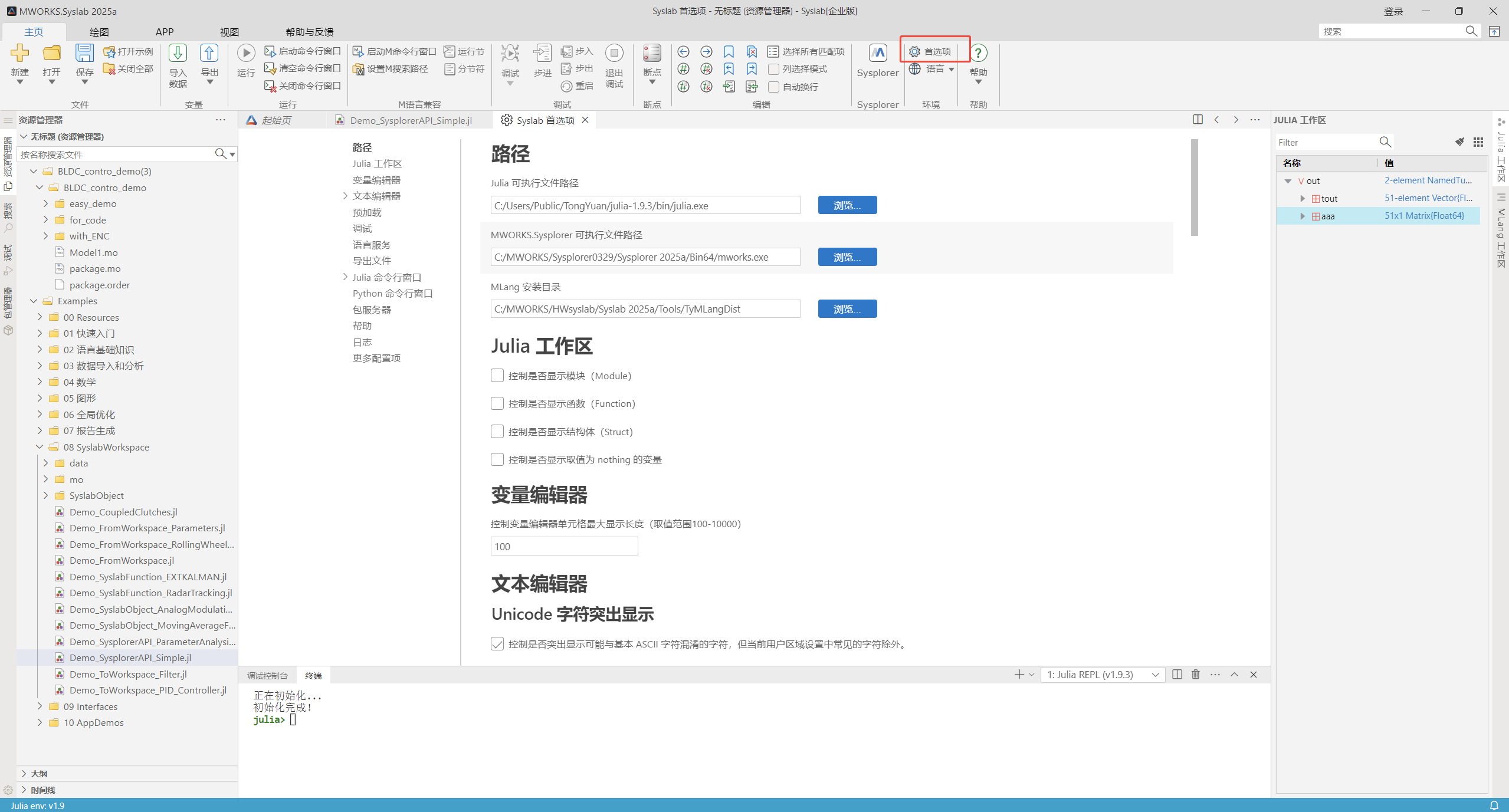Enable 自动换行 checkbox
This screenshot has width=1509, height=812.
point(773,87)
